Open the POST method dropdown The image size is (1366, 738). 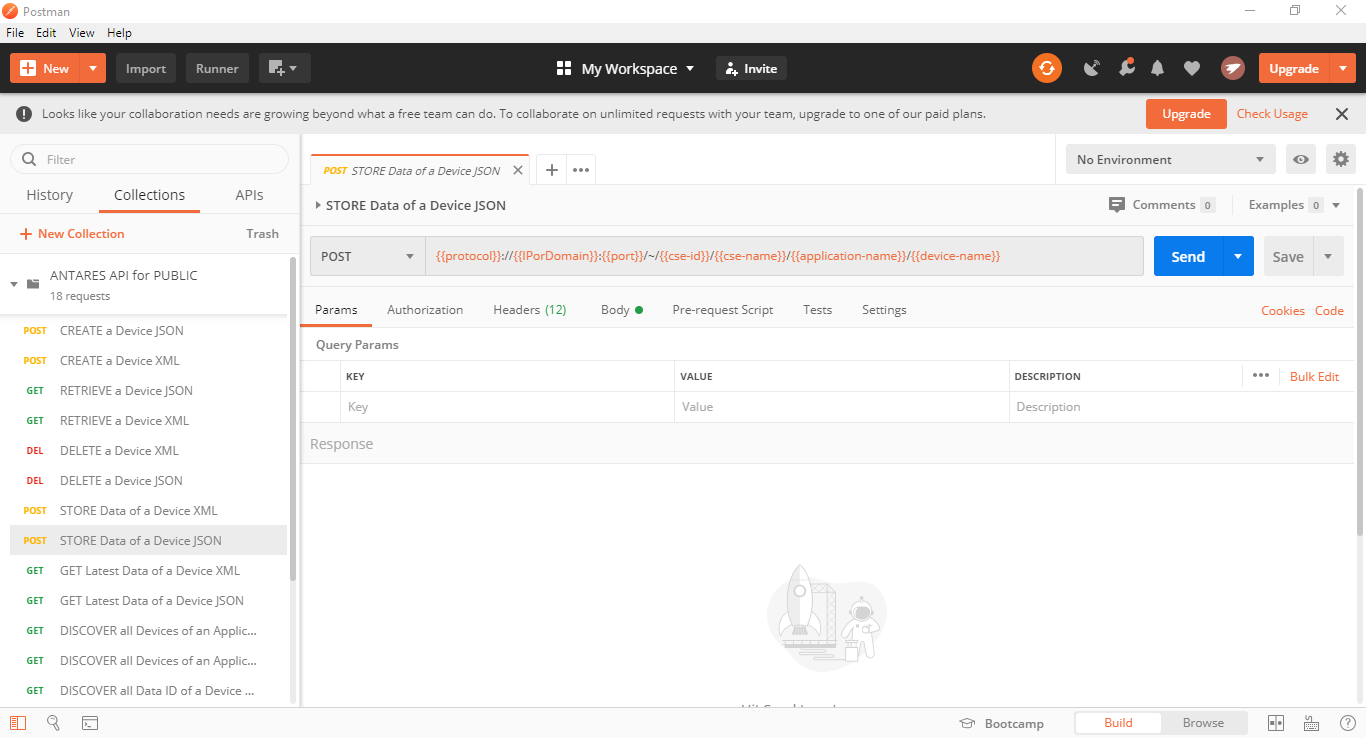click(367, 256)
